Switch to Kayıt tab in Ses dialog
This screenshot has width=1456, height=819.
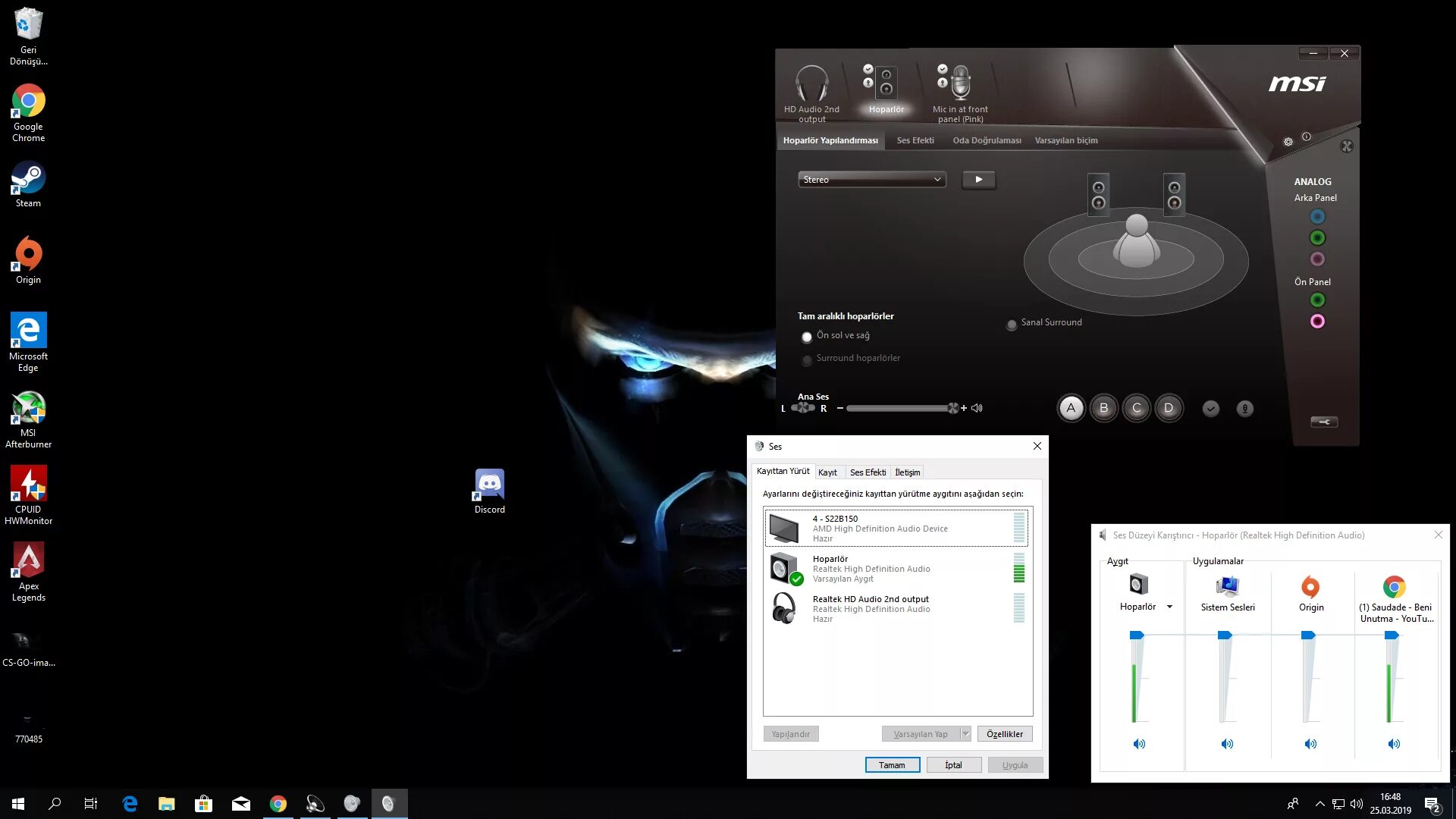pos(827,472)
